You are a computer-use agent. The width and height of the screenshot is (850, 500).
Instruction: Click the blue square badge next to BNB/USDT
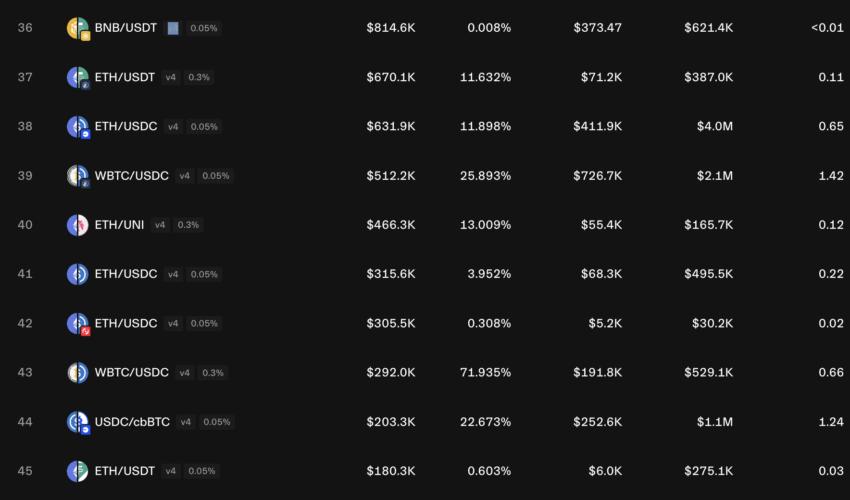coord(173,28)
